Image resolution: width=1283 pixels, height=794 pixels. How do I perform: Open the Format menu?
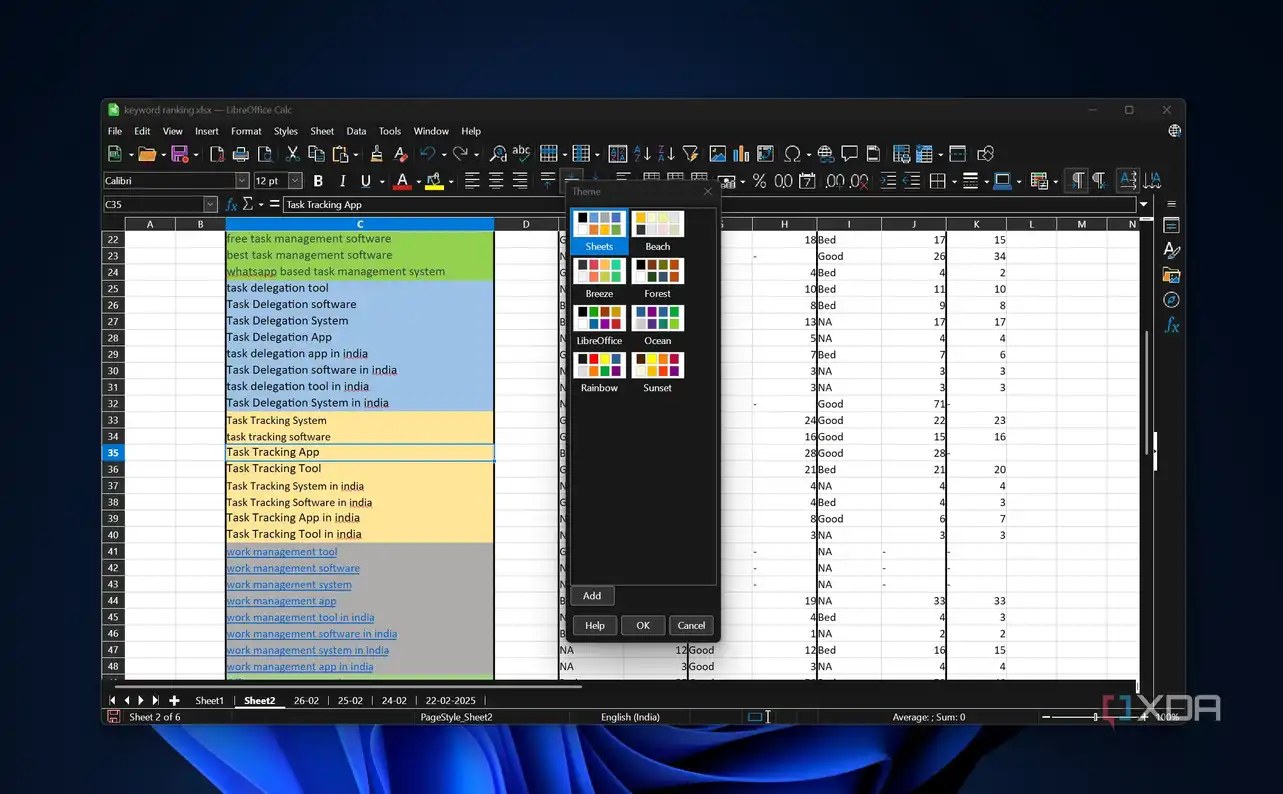(x=246, y=131)
